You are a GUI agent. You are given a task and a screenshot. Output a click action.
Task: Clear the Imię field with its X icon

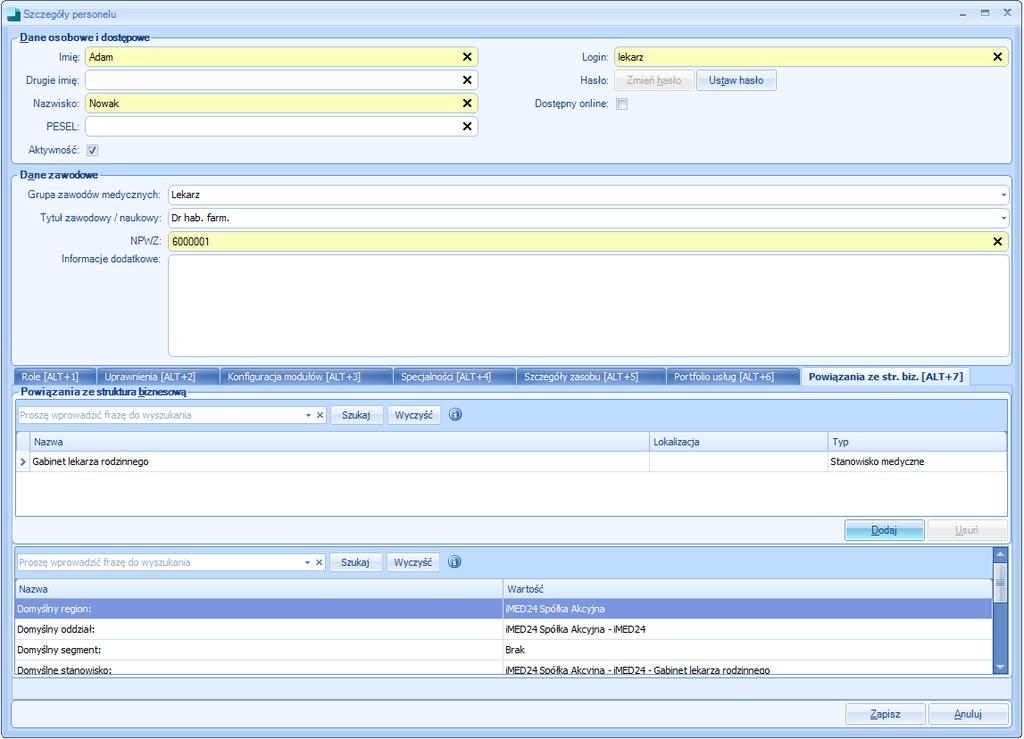click(467, 57)
